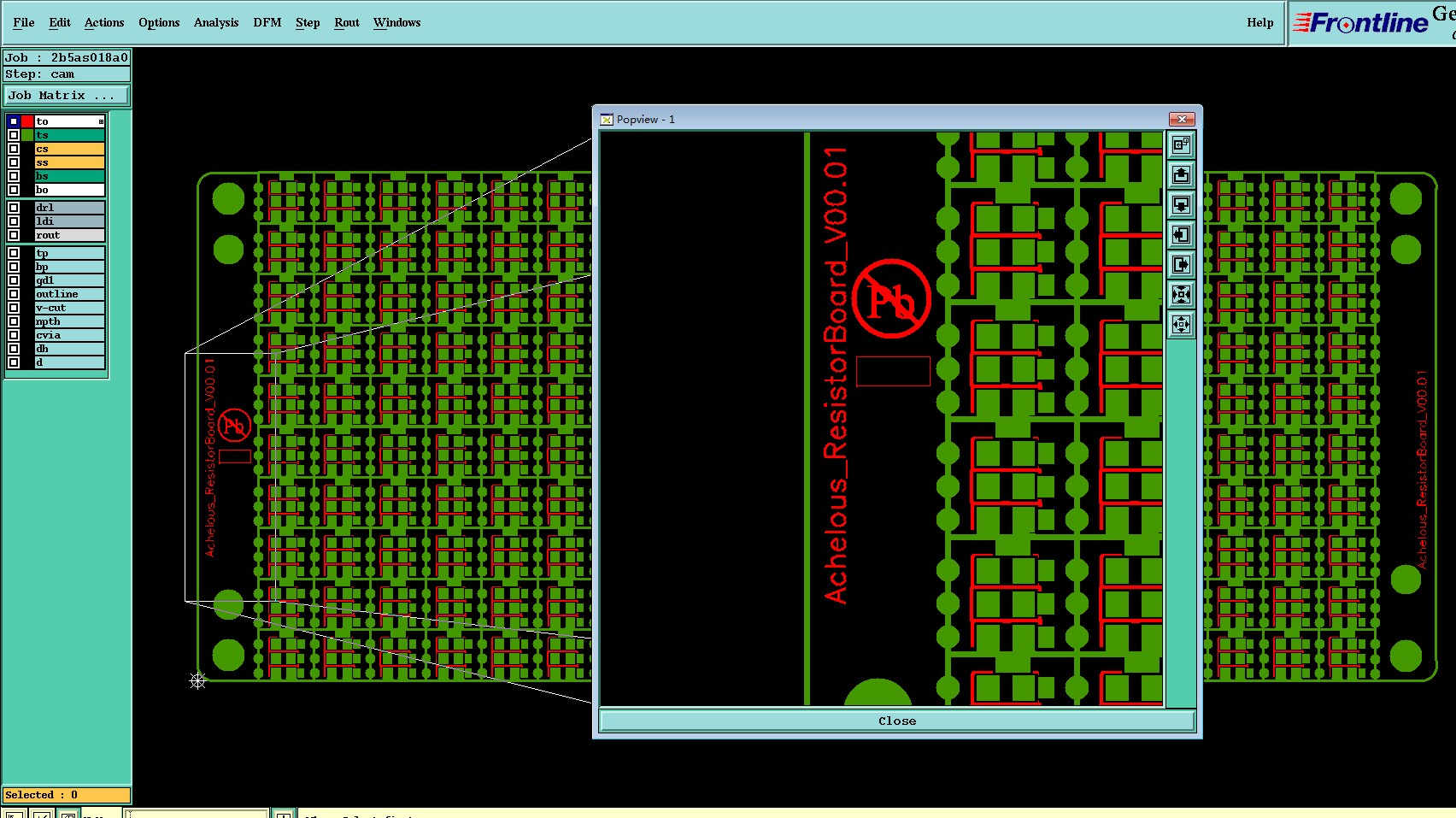Select the 'bo' layer name

(69, 190)
